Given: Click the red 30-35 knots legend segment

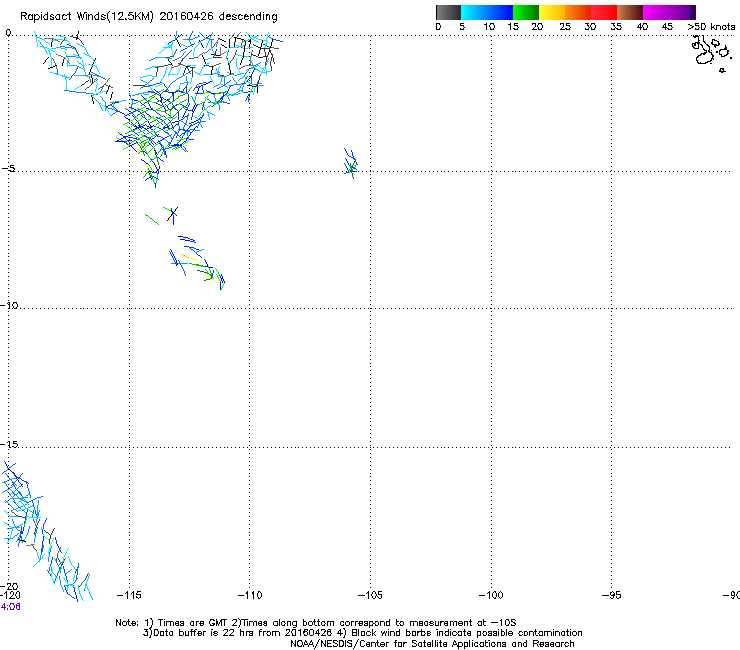Looking at the screenshot, I should tap(604, 12).
